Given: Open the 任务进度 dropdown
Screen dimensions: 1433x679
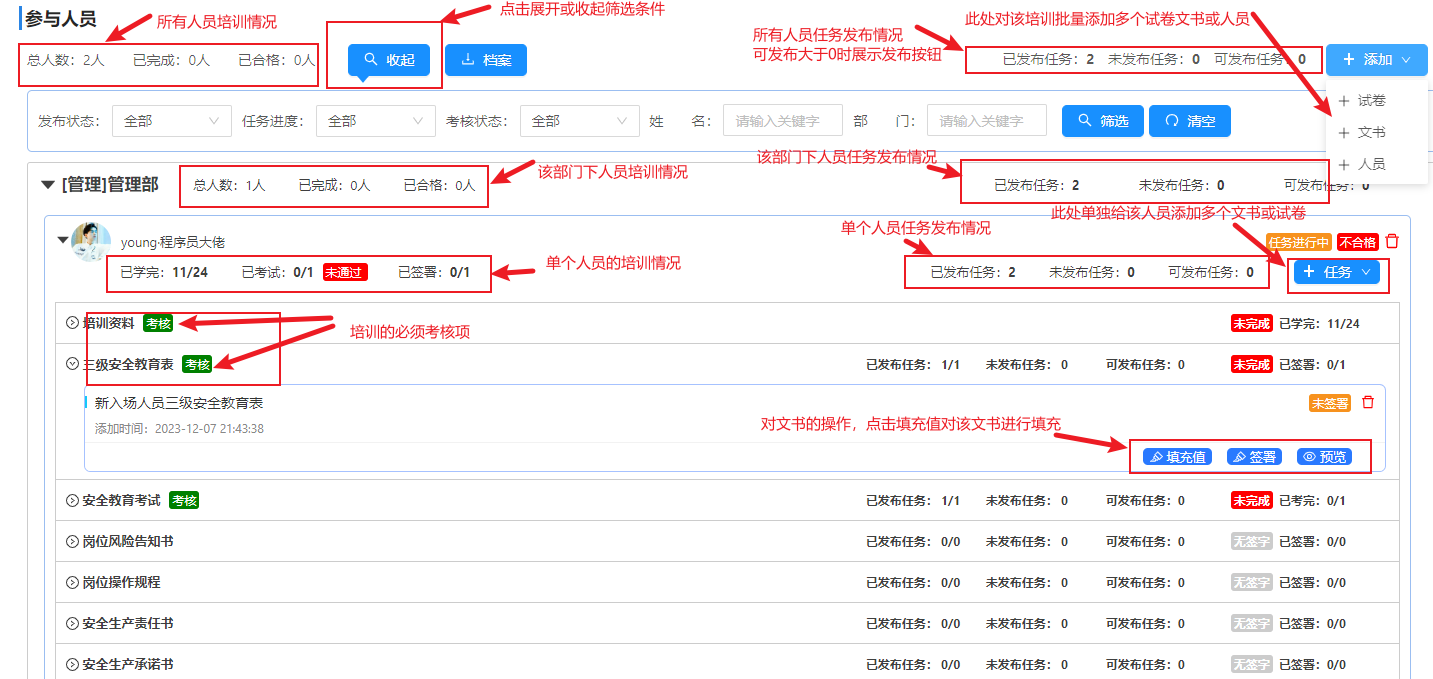Looking at the screenshot, I should click(375, 121).
